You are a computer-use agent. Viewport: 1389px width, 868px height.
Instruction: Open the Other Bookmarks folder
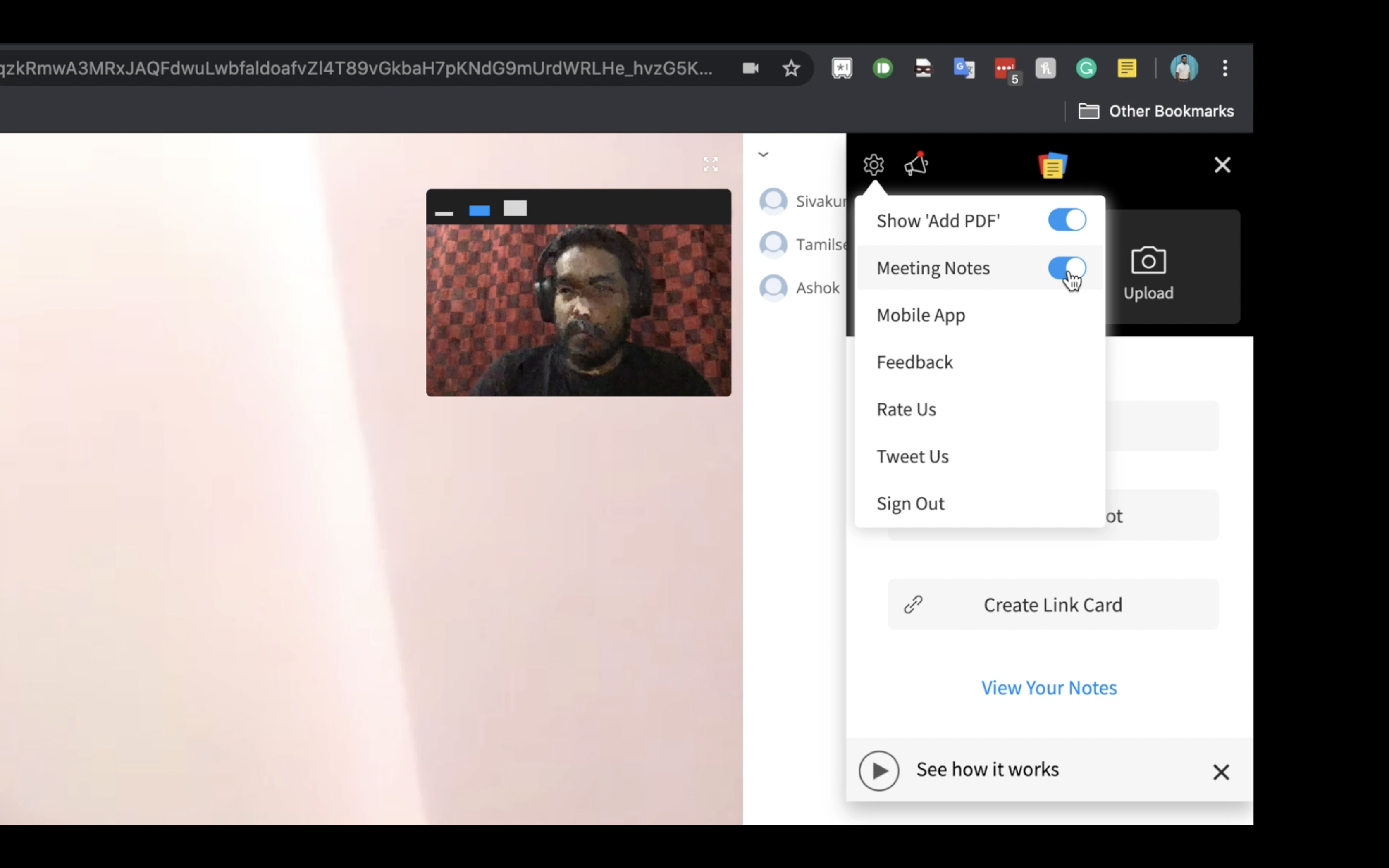coord(1156,111)
